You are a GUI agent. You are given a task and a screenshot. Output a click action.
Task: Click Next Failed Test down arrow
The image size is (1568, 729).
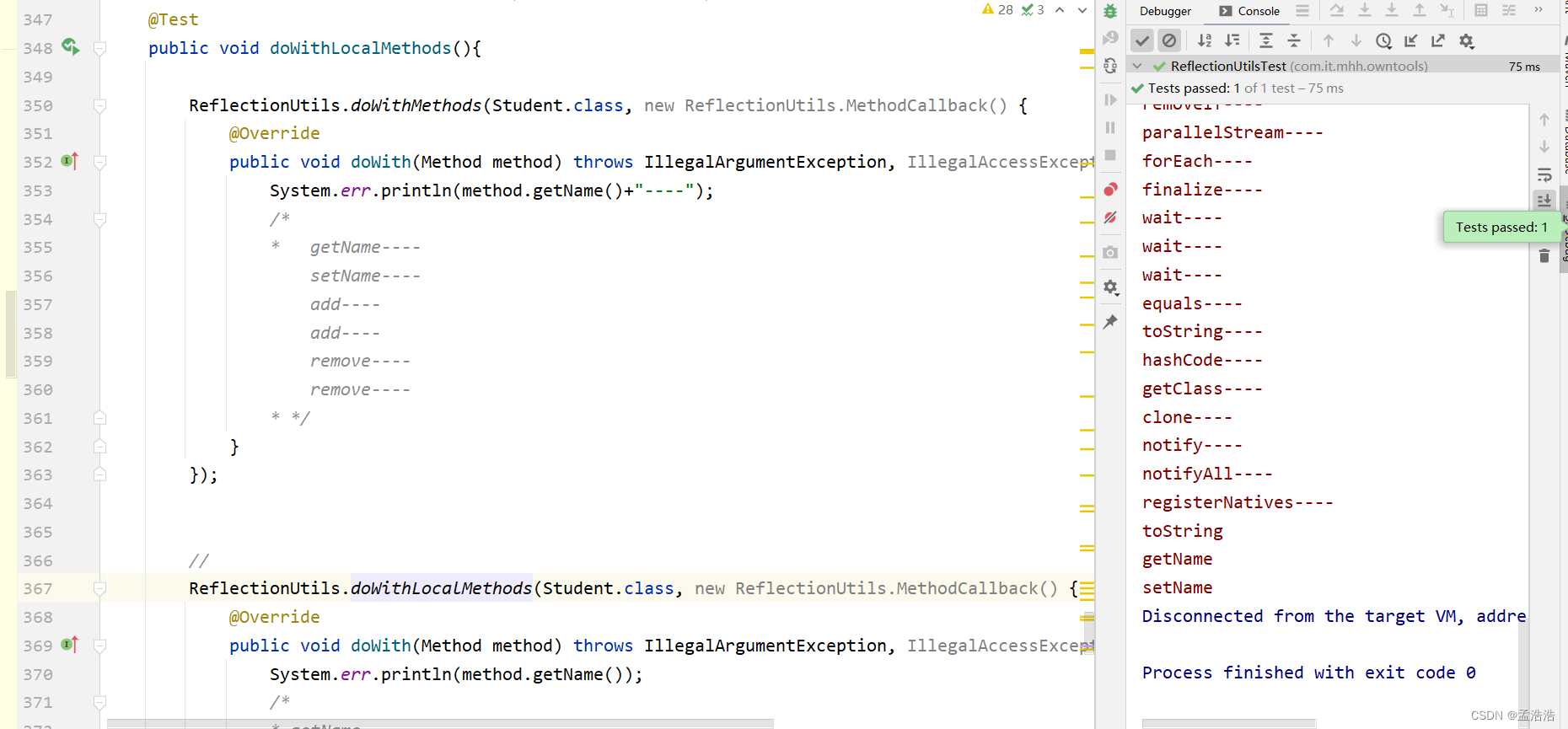click(x=1356, y=40)
